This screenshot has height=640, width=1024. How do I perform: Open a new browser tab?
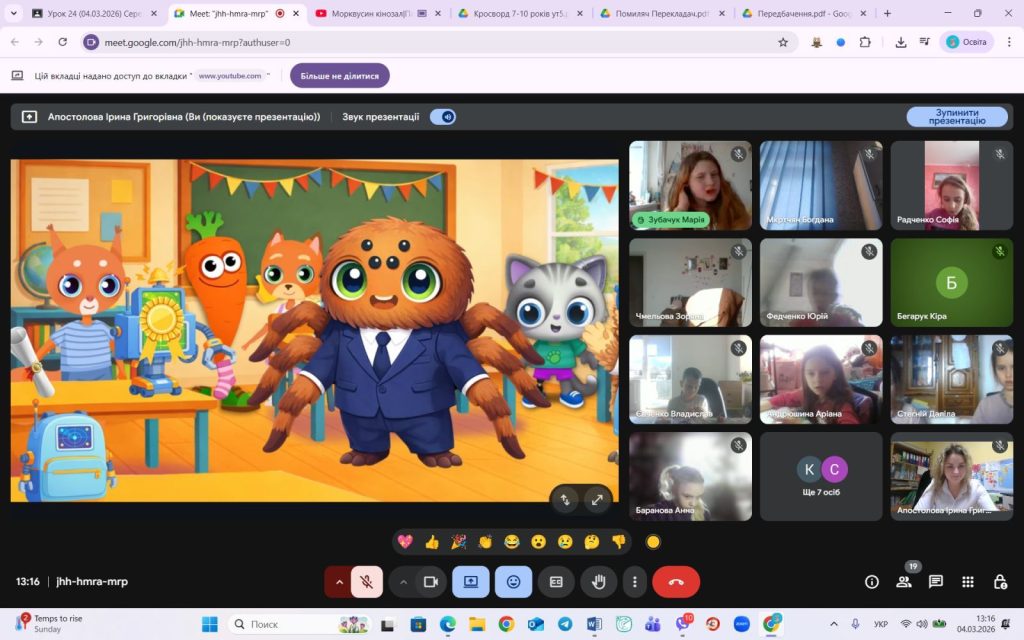point(887,13)
